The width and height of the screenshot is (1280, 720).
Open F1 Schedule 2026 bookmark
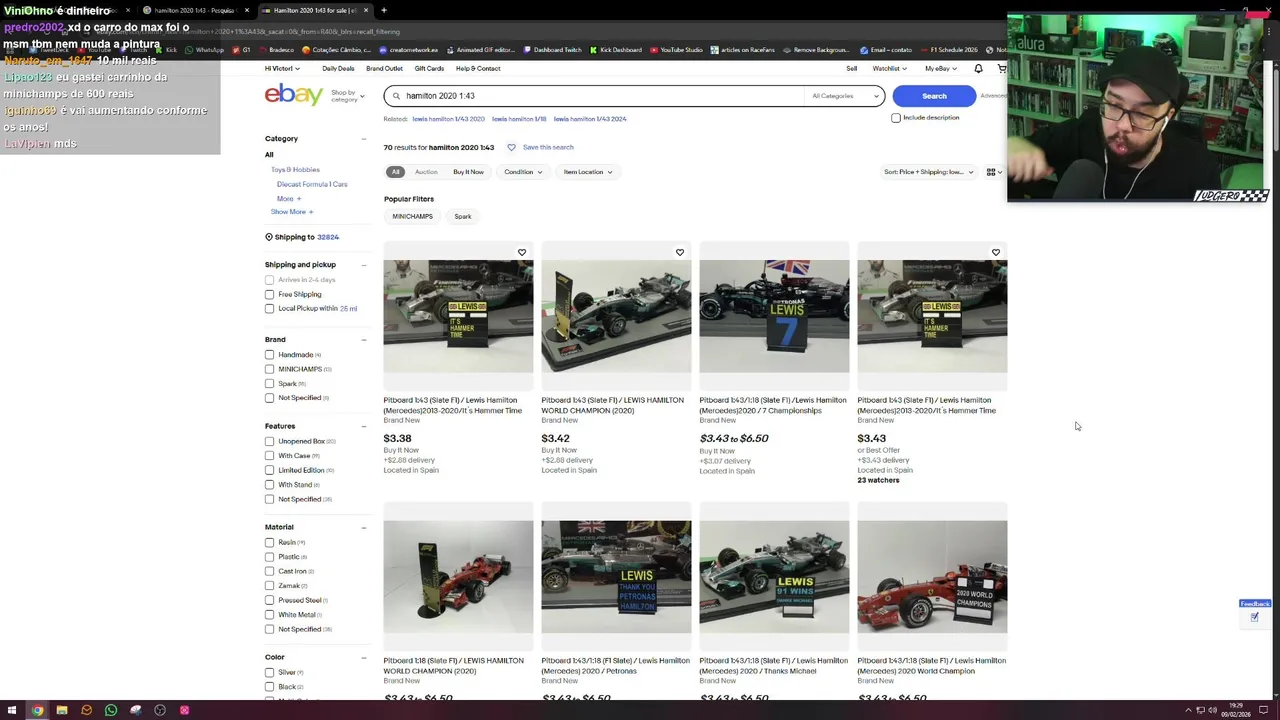pos(949,50)
